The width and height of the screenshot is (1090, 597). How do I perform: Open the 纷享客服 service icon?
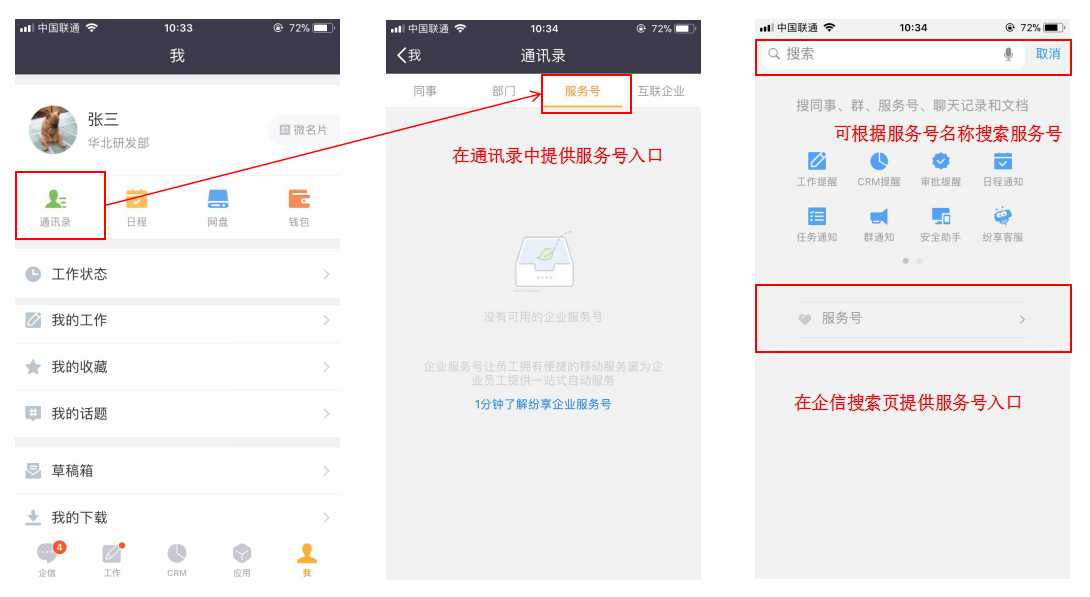pos(1002,224)
